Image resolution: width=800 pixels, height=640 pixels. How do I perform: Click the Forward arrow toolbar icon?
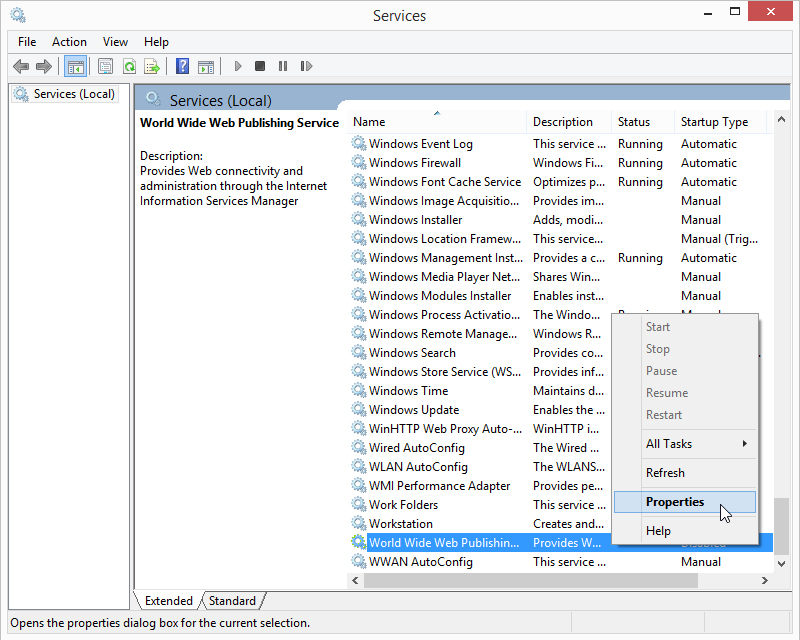tap(44, 66)
